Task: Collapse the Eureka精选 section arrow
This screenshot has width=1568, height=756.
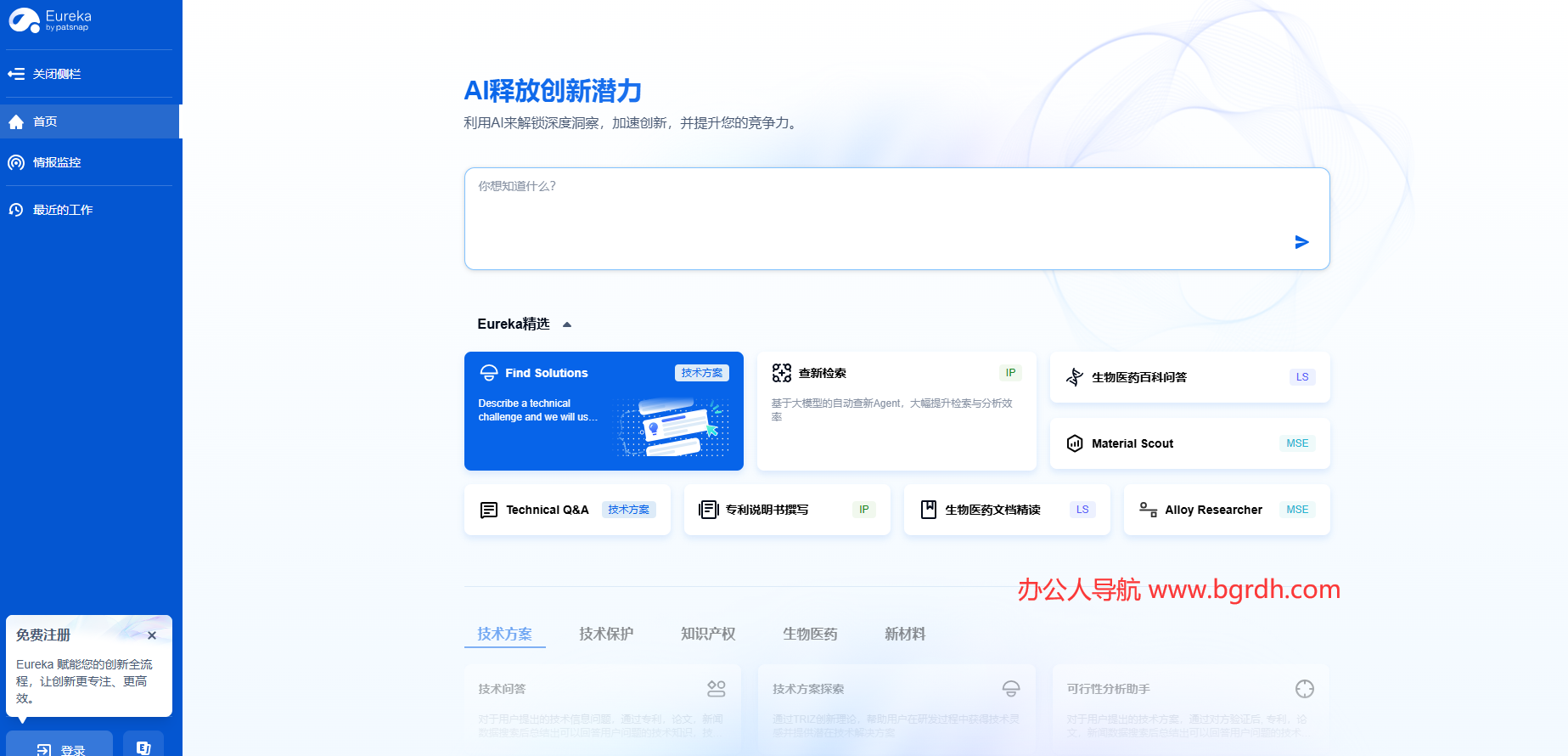Action: 567,324
